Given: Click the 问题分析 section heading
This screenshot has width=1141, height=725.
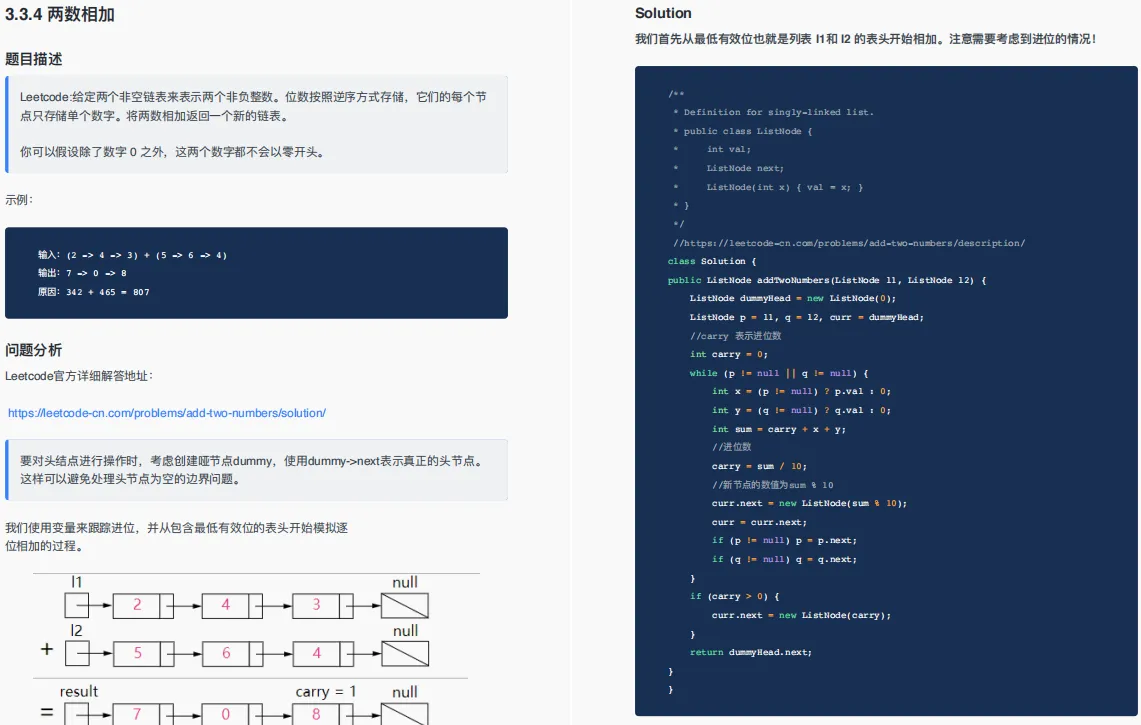Looking at the screenshot, I should [33, 350].
